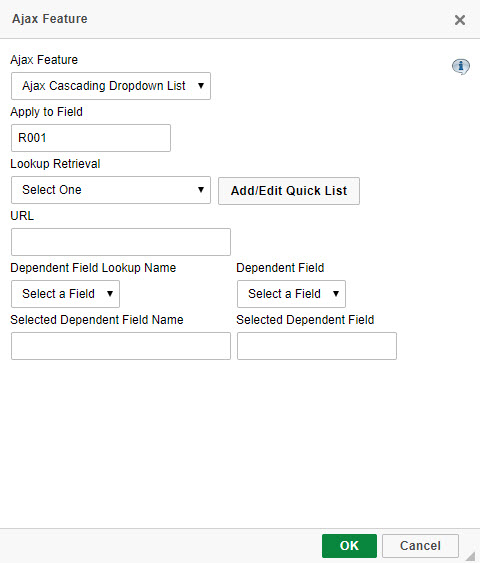Click the Add/Edit Quick List button

click(289, 191)
